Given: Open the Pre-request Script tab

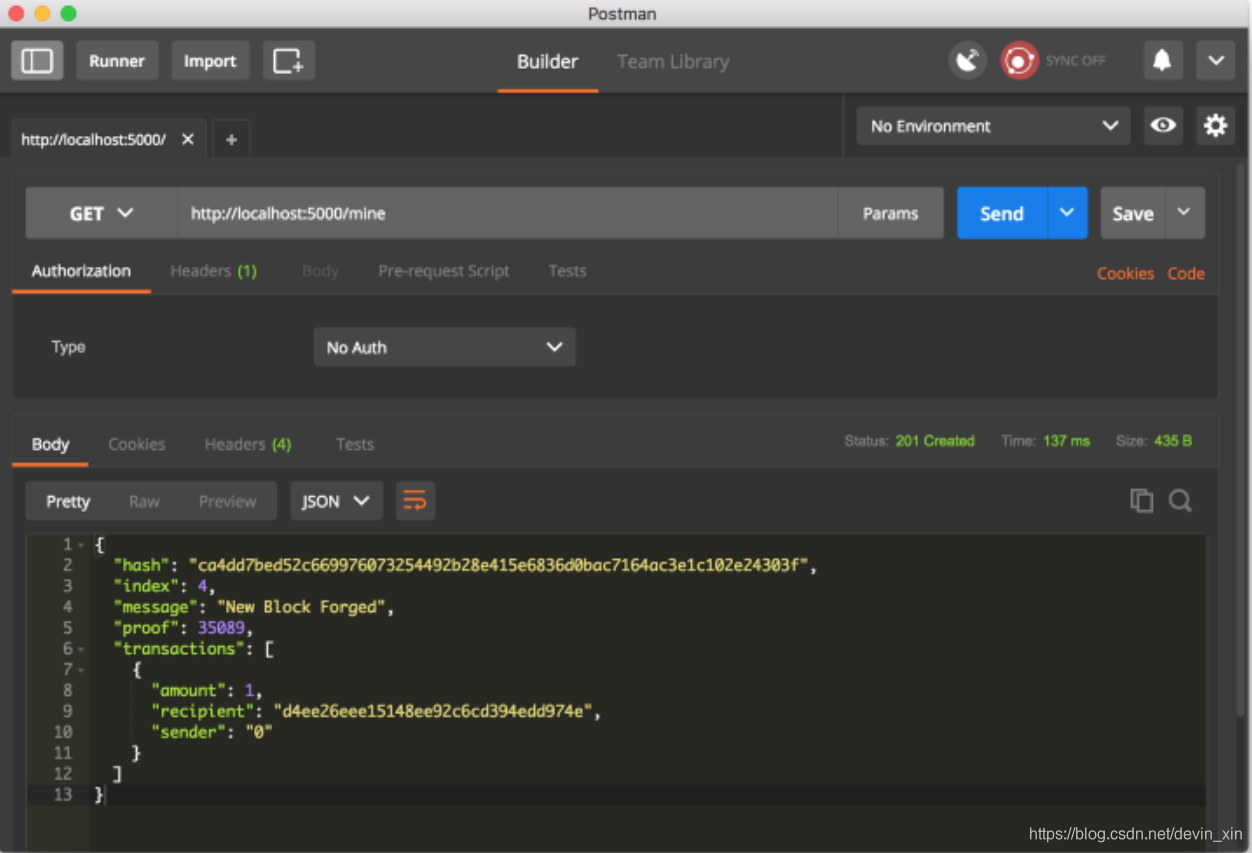Looking at the screenshot, I should pyautogui.click(x=444, y=271).
